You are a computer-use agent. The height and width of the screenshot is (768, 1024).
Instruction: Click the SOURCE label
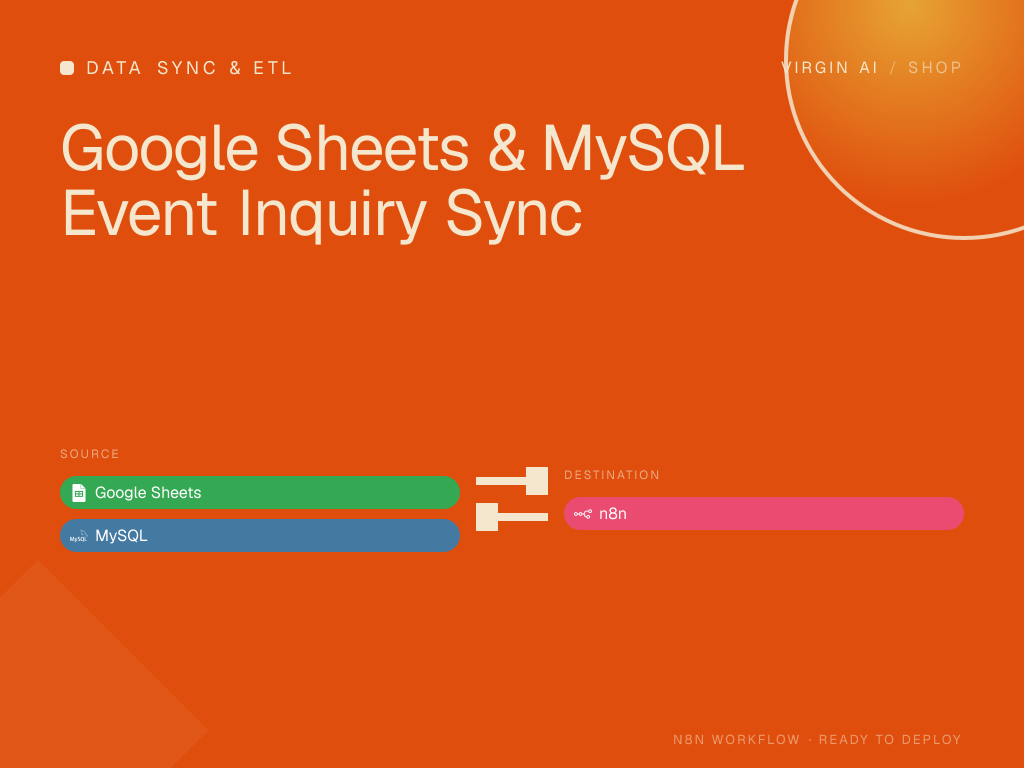(90, 454)
